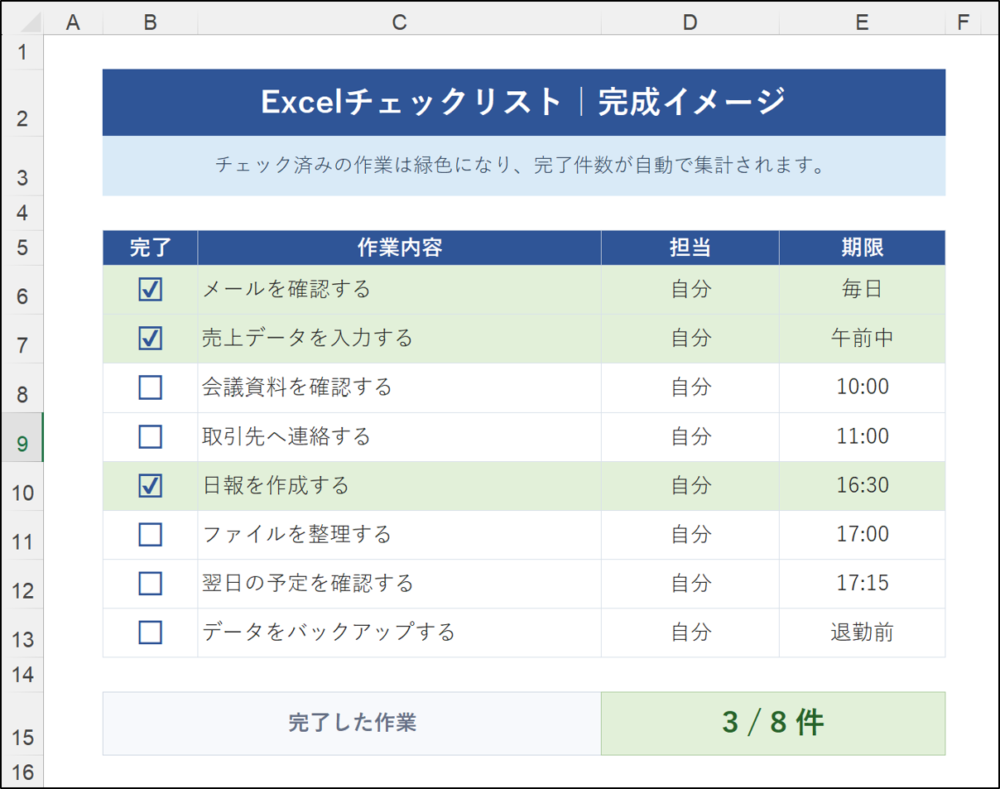1000x789 pixels.
Task: Select the 10:00 deadline cell
Action: pyautogui.click(x=862, y=388)
